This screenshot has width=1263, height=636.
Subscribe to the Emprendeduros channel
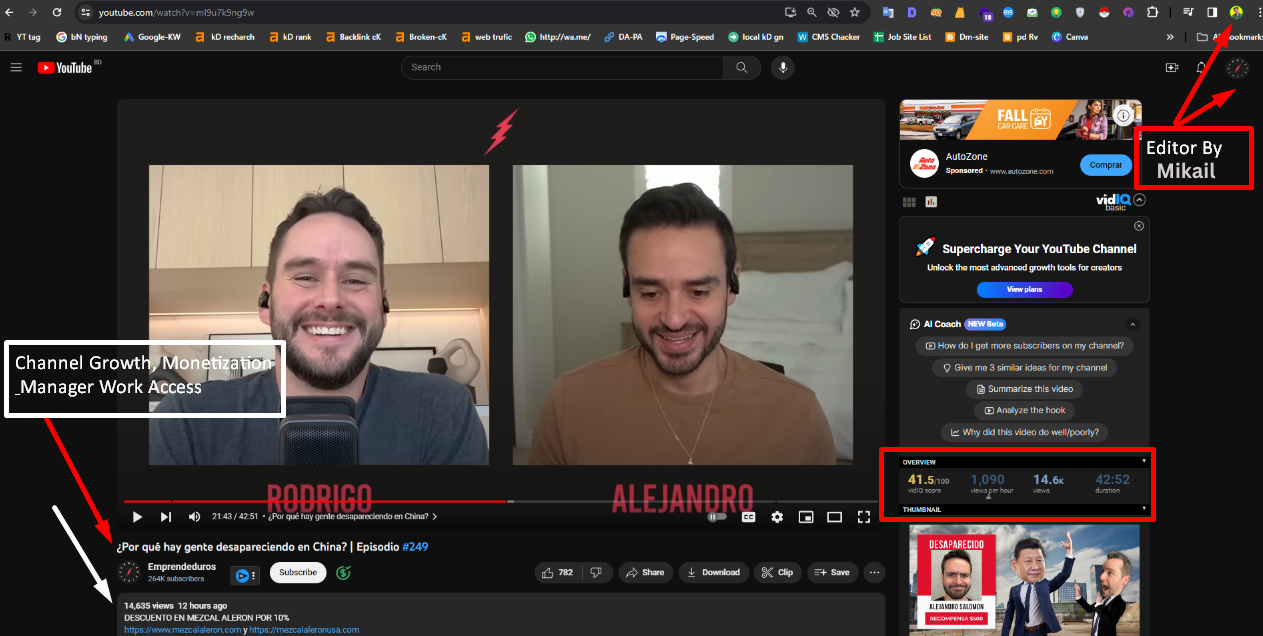[x=298, y=572]
